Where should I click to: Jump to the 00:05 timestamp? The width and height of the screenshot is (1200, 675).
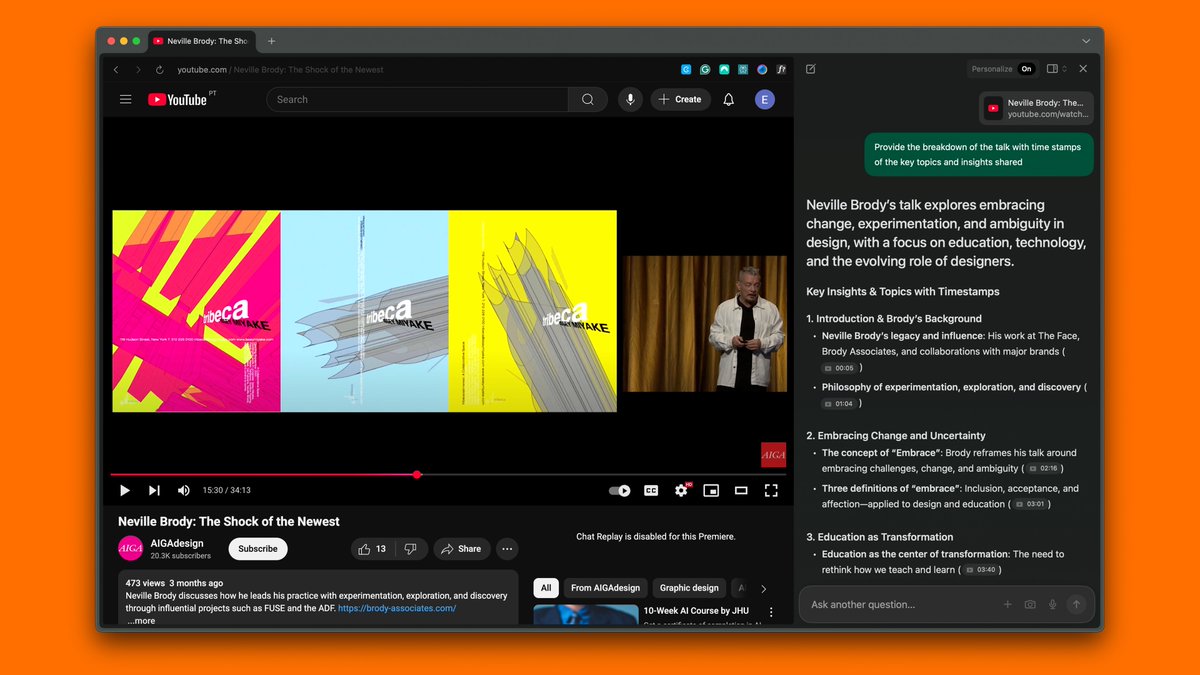pos(838,368)
